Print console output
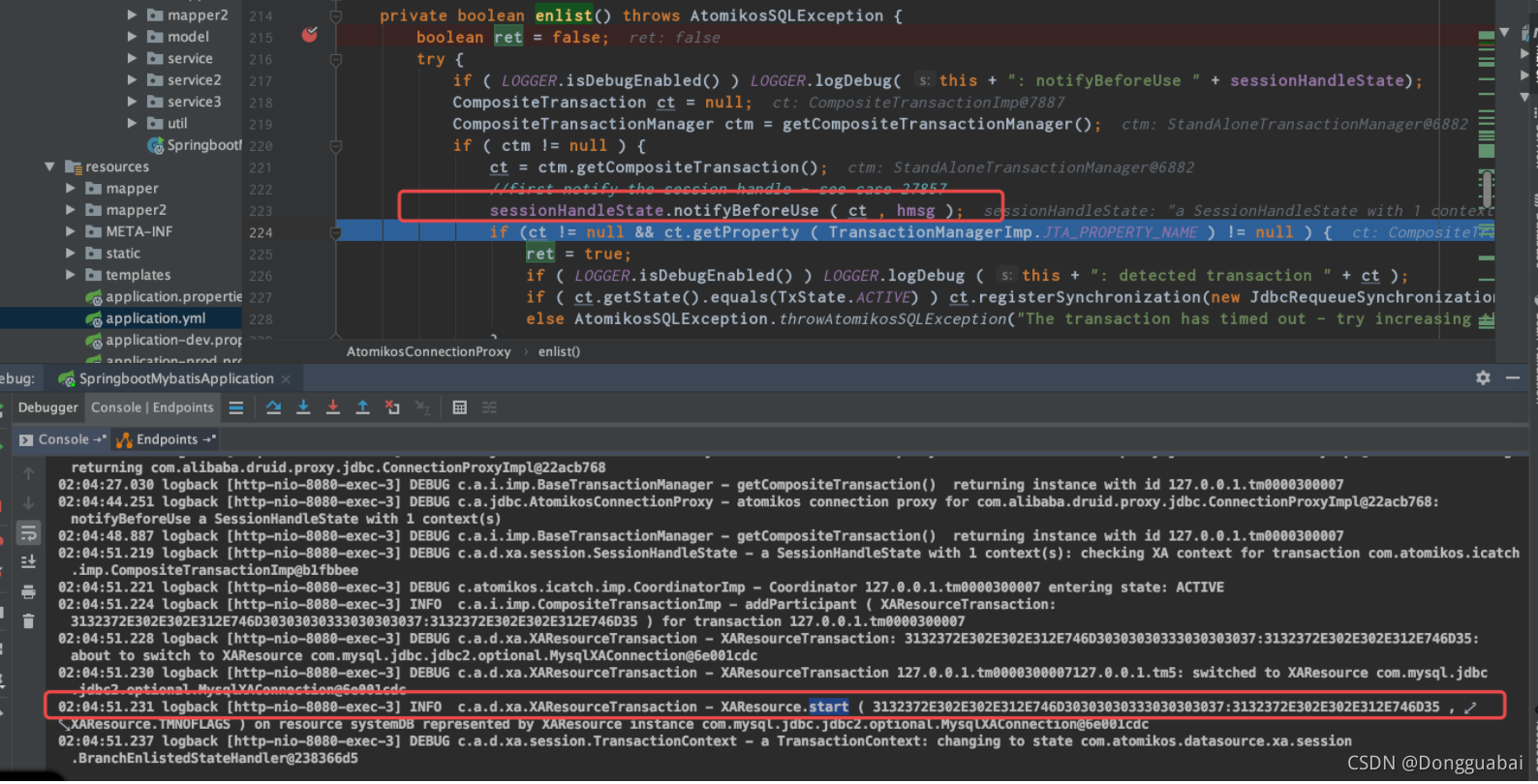The width and height of the screenshot is (1538, 784). (28, 592)
